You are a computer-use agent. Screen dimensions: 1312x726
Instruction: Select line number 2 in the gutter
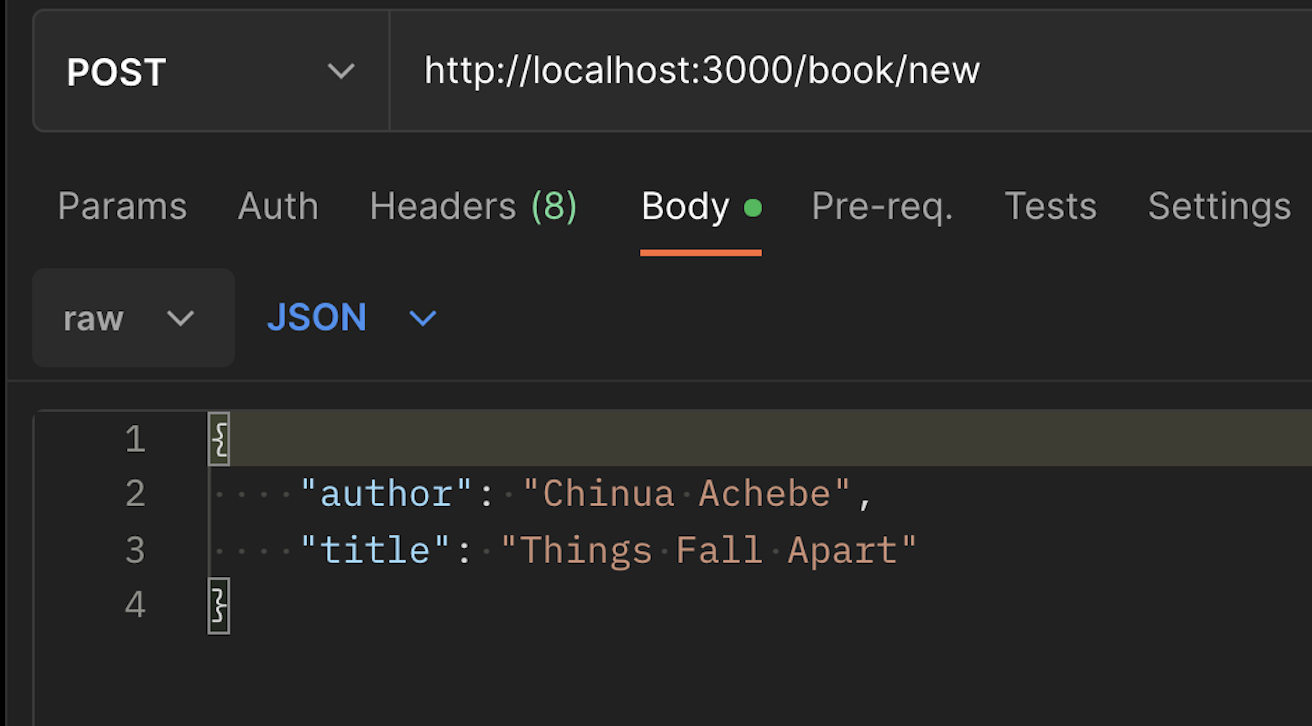coord(135,493)
